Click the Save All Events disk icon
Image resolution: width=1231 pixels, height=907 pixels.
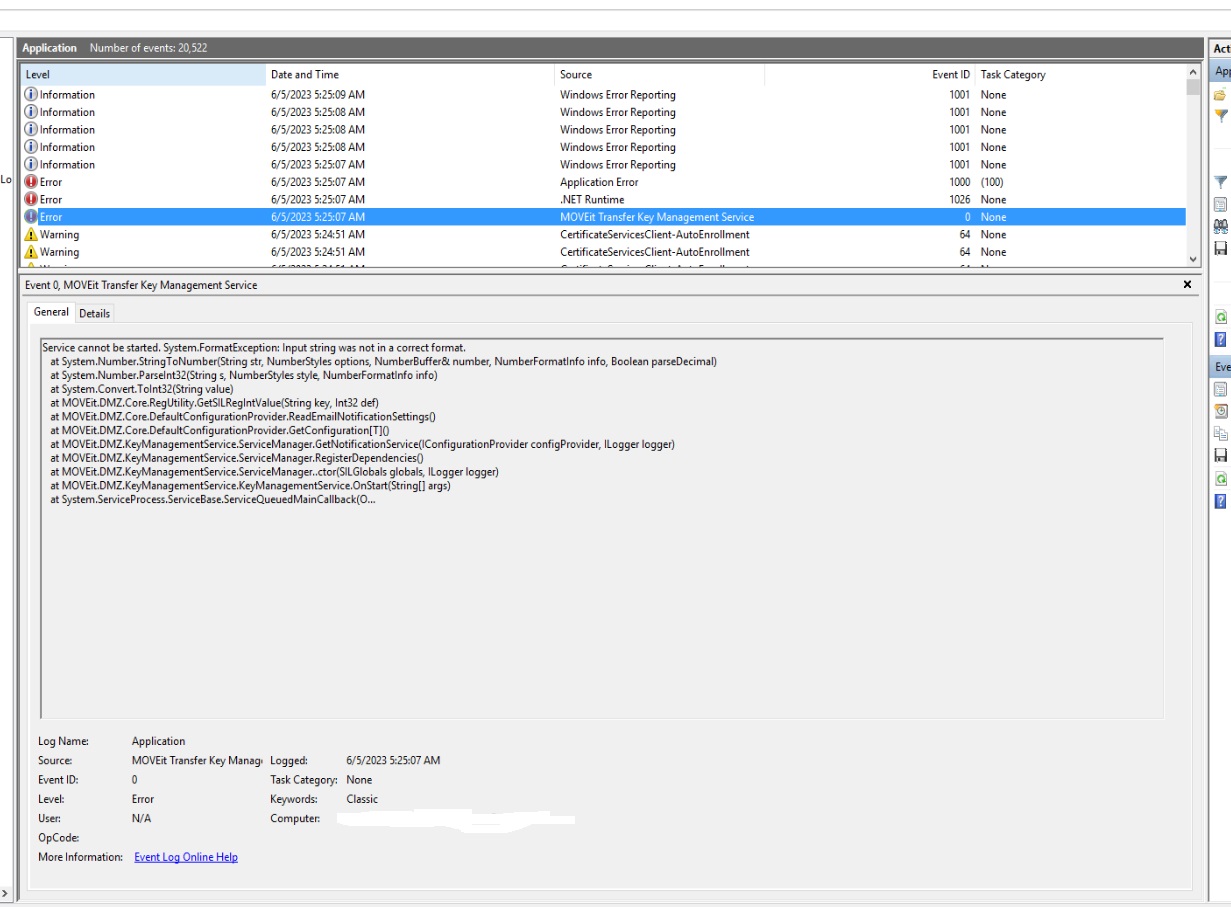[1220, 249]
